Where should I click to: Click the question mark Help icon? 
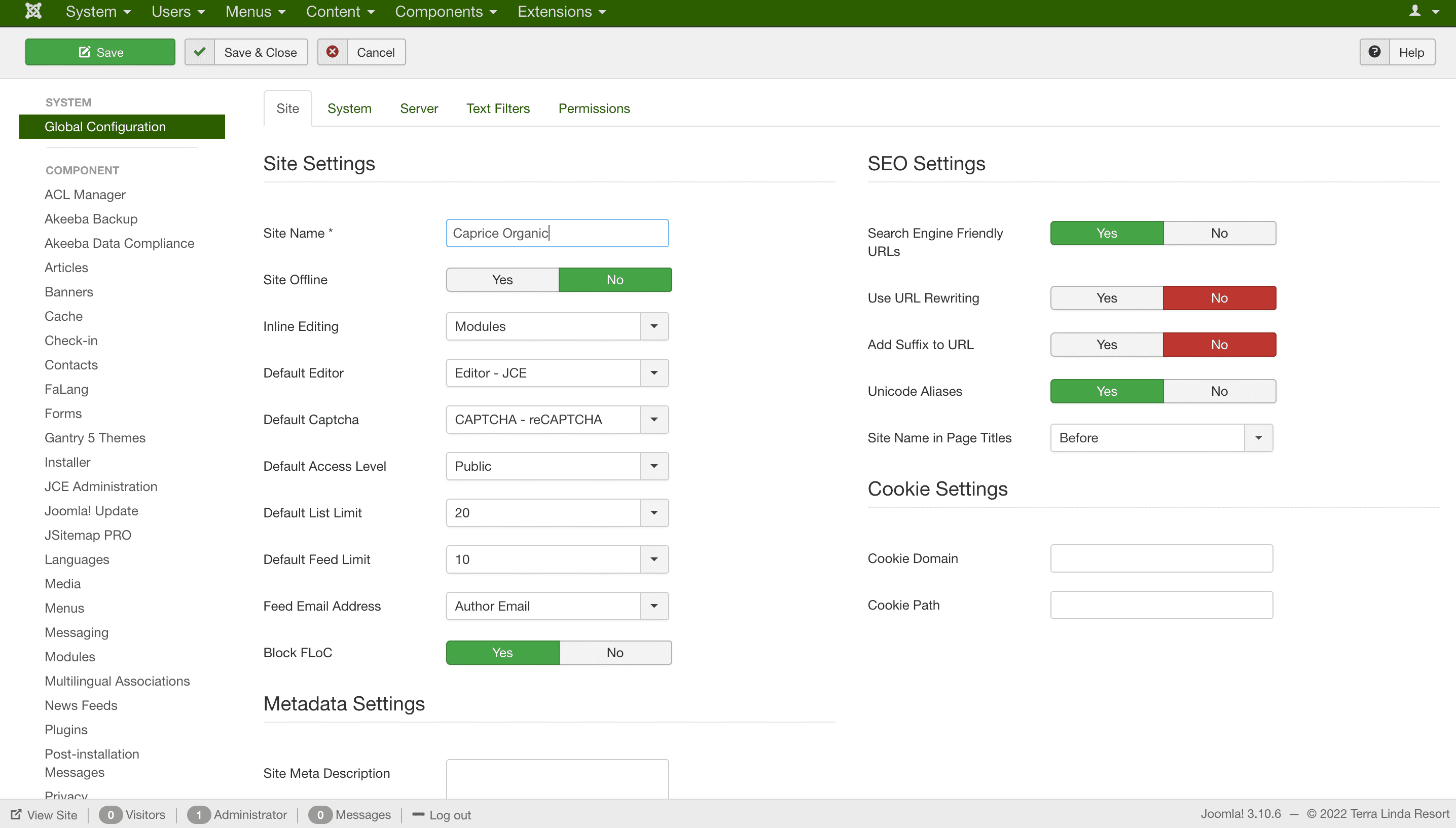click(x=1375, y=52)
